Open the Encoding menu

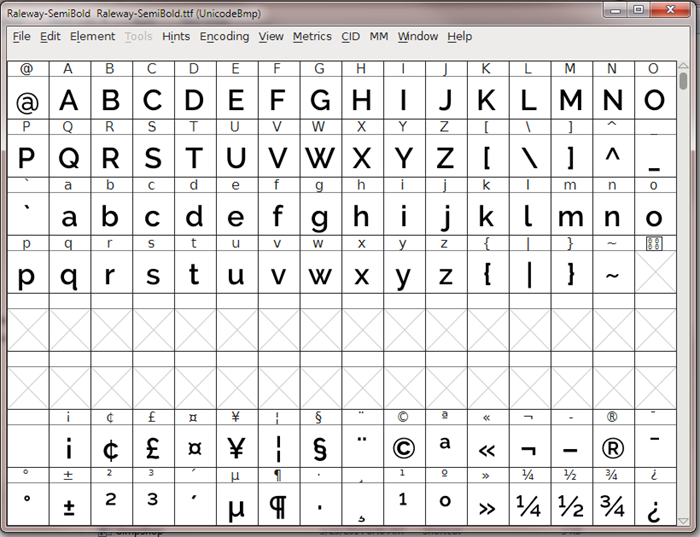[x=224, y=37]
